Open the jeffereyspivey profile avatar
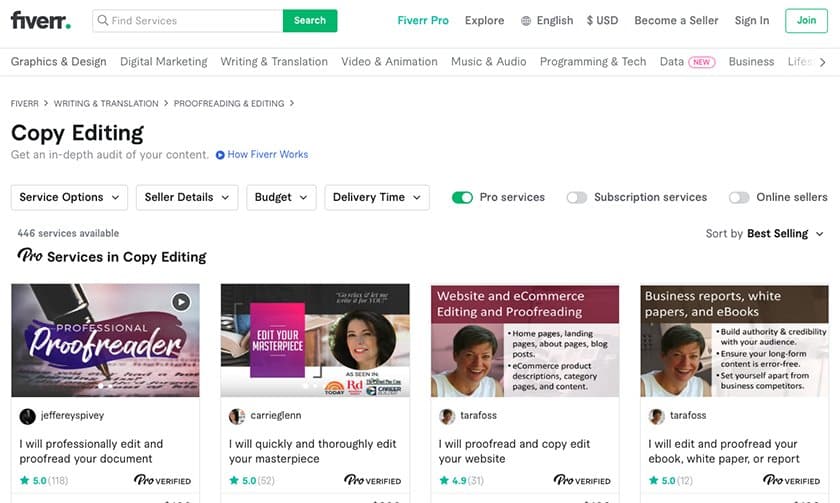This screenshot has height=503, width=840. point(27,416)
